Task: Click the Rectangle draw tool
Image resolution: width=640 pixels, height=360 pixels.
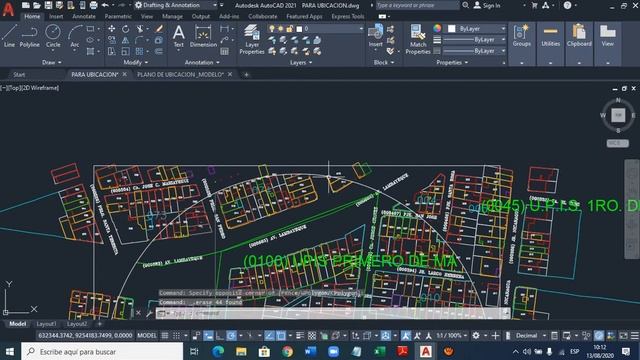Action: click(x=90, y=29)
